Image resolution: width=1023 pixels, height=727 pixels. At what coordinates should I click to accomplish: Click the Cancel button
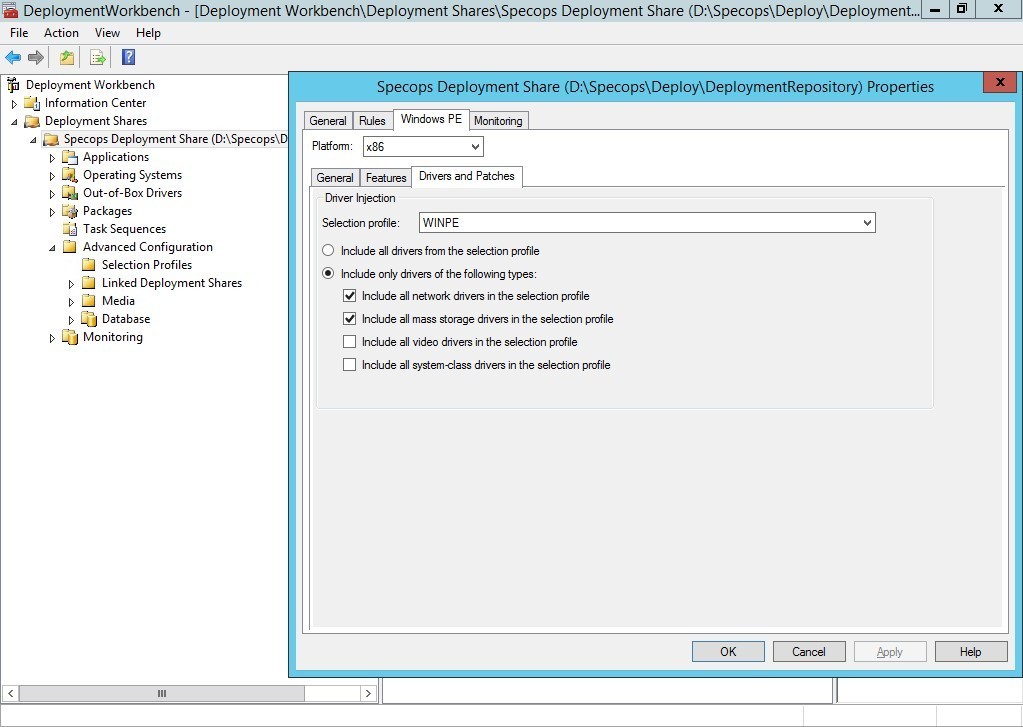click(809, 651)
